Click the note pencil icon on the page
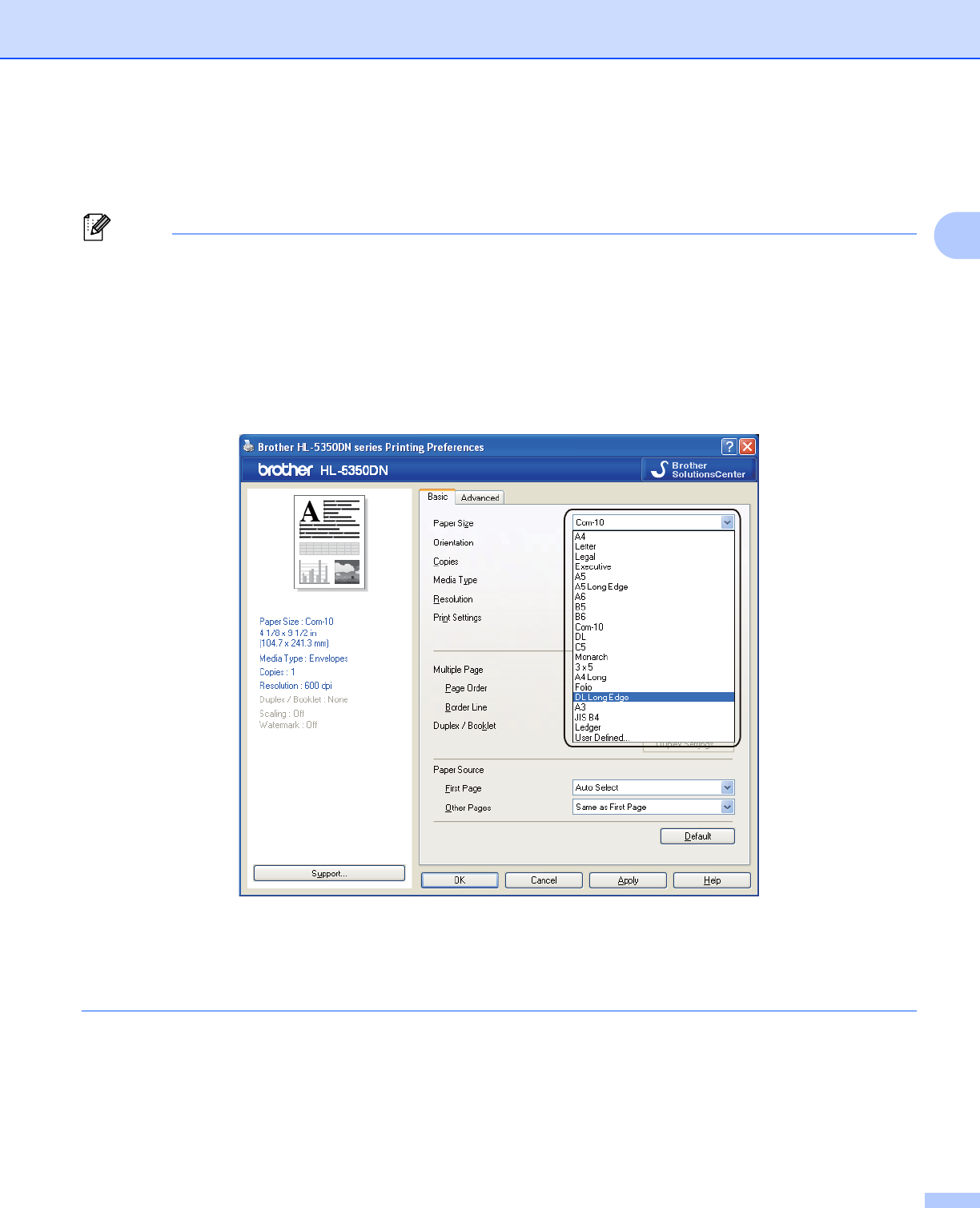Image resolution: width=980 pixels, height=1208 pixels. [97, 228]
